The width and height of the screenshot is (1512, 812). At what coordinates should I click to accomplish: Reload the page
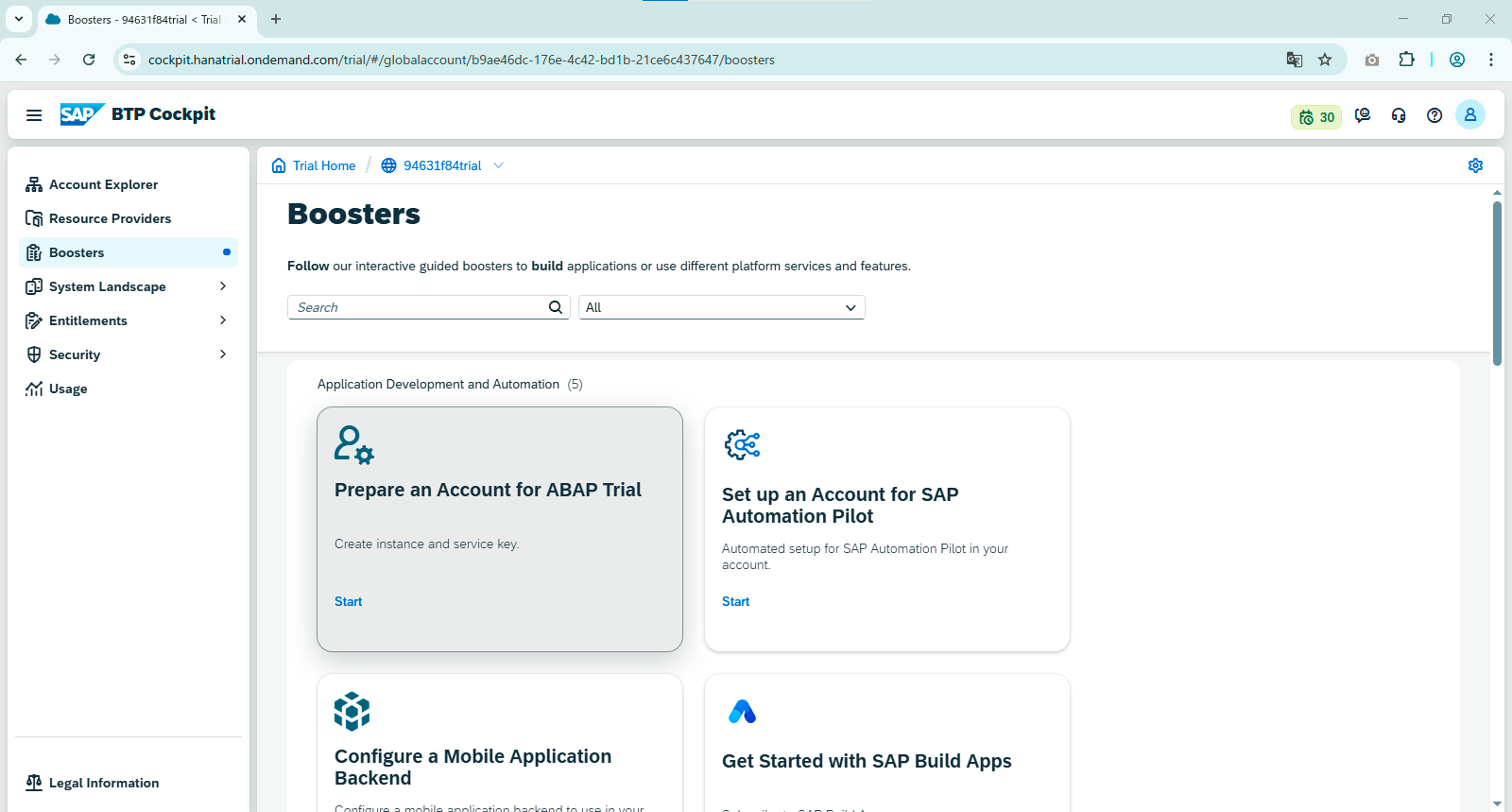coord(89,60)
